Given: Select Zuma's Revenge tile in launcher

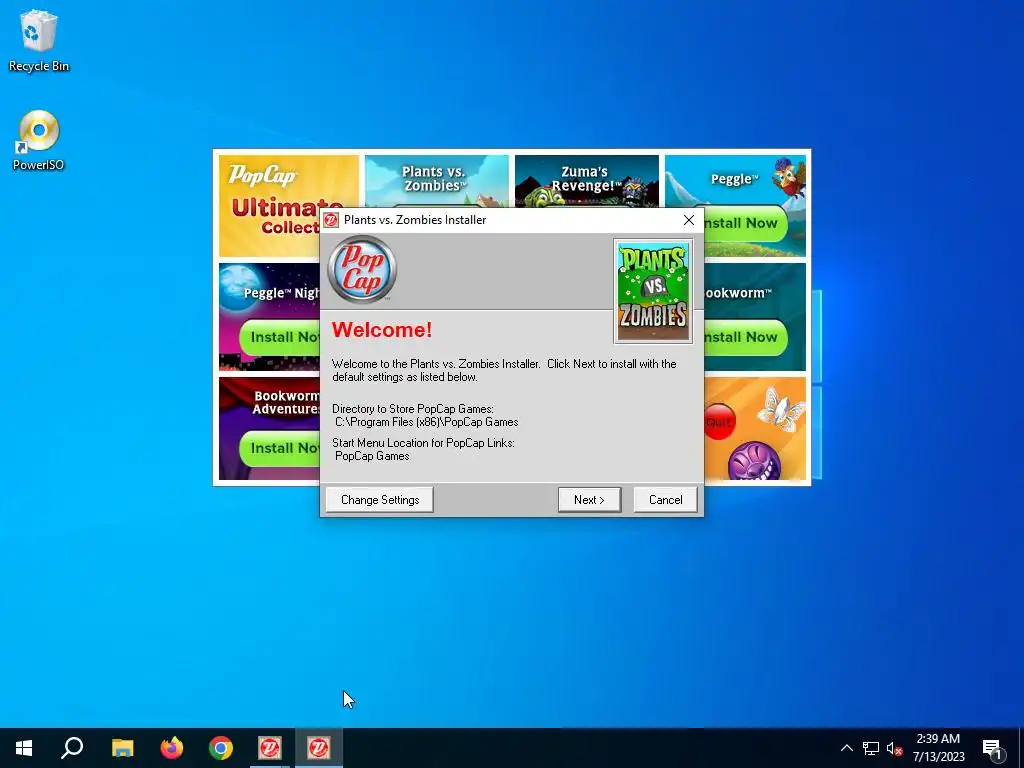Looking at the screenshot, I should pos(586,181).
